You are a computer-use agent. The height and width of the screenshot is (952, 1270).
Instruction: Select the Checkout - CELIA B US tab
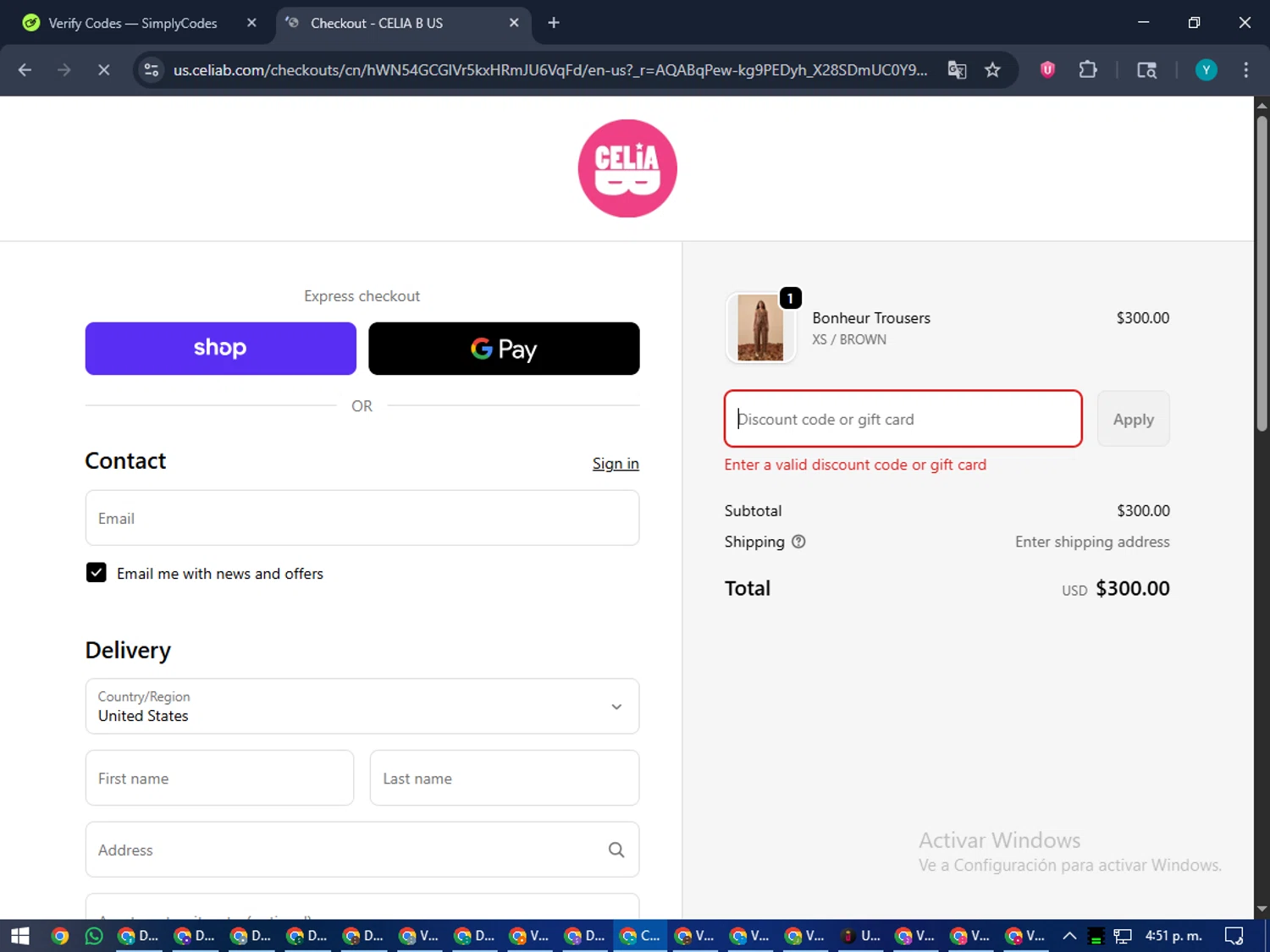point(377,23)
